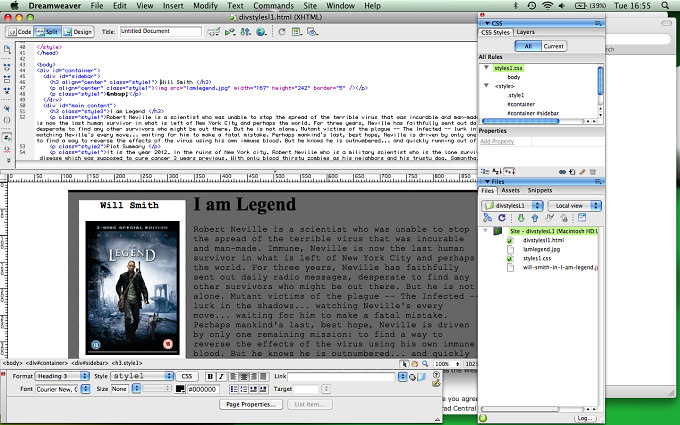Click the Balance braces icon
The height and width of the screenshot is (425, 680).
coord(7,120)
